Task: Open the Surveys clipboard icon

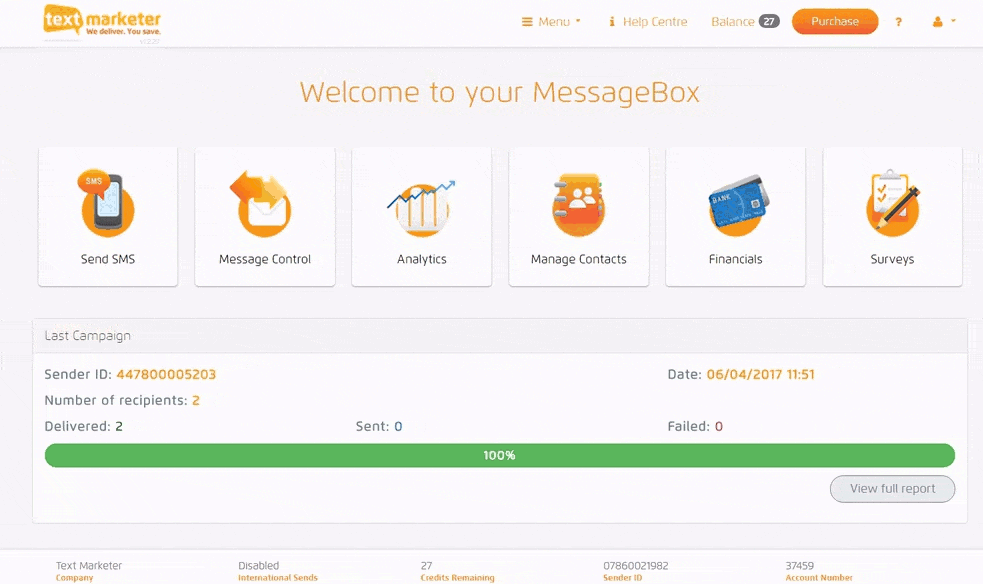Action: click(x=892, y=202)
